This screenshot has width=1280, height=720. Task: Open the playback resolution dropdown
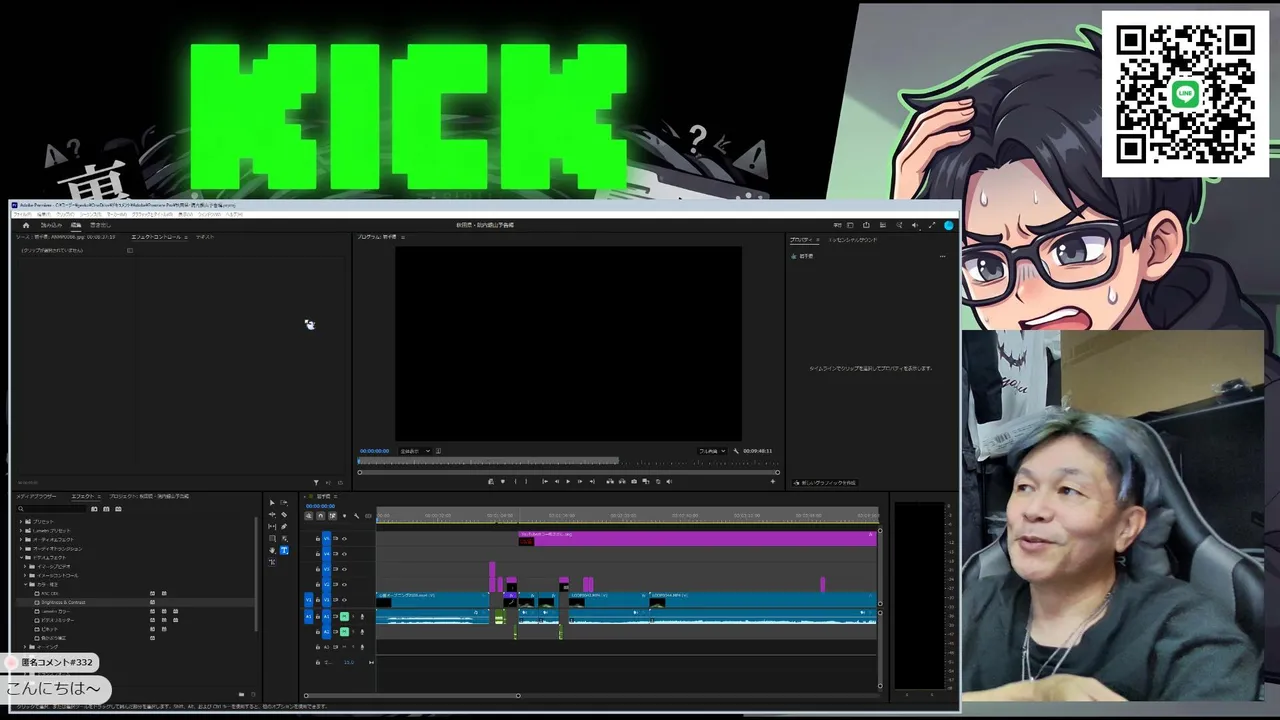(x=712, y=451)
